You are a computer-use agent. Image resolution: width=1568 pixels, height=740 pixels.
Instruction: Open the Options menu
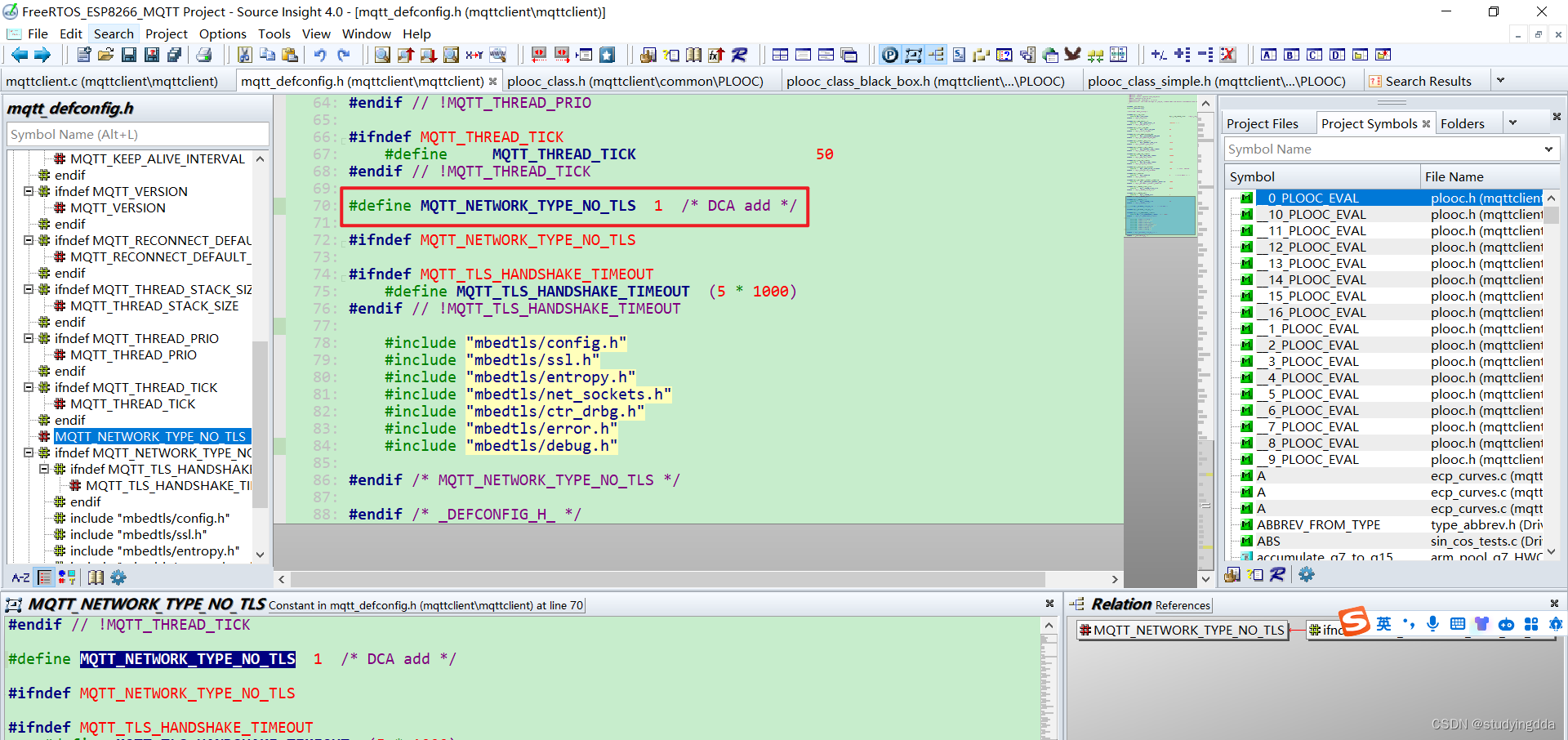coord(223,33)
